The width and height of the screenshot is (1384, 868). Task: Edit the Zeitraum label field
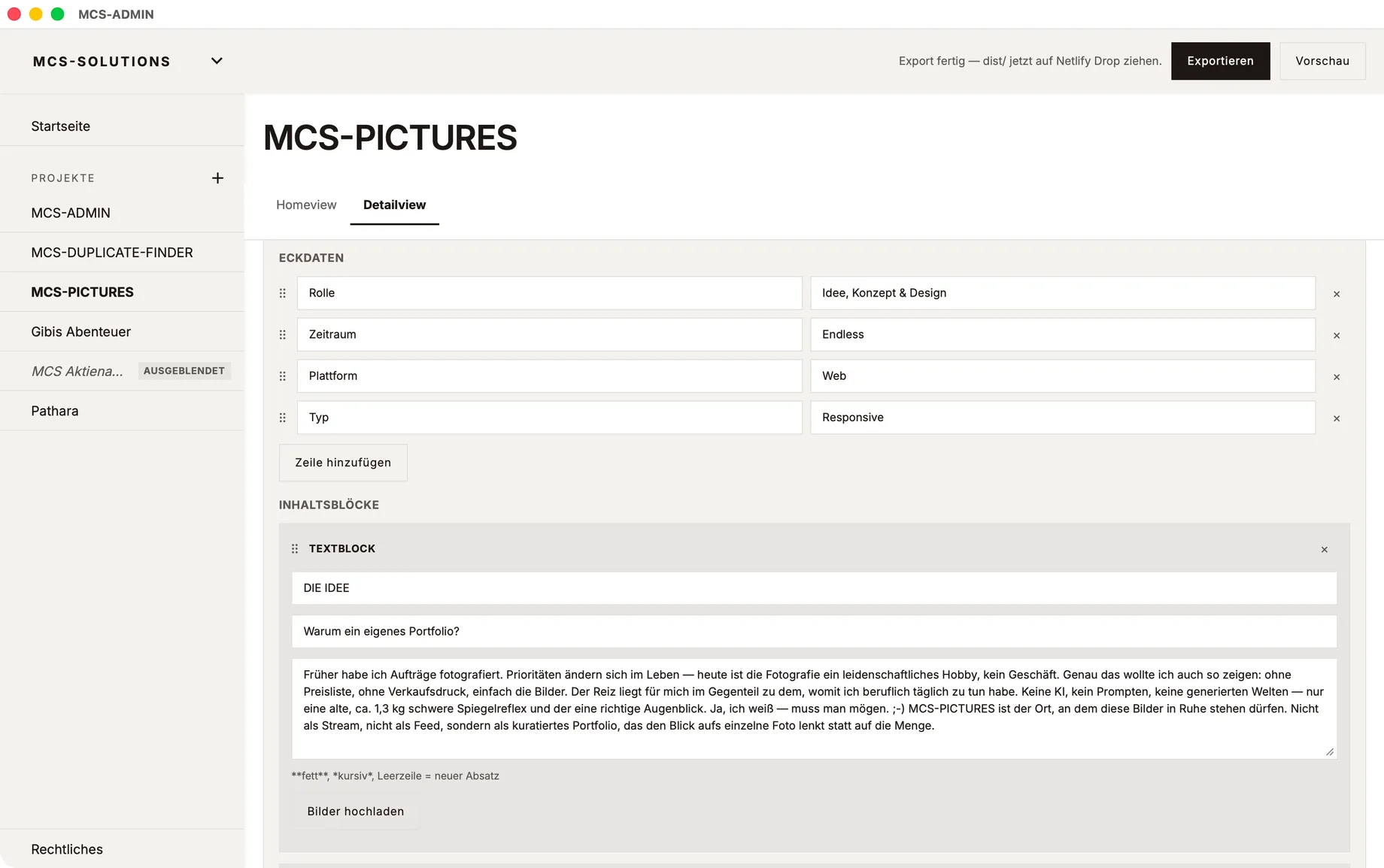click(549, 334)
